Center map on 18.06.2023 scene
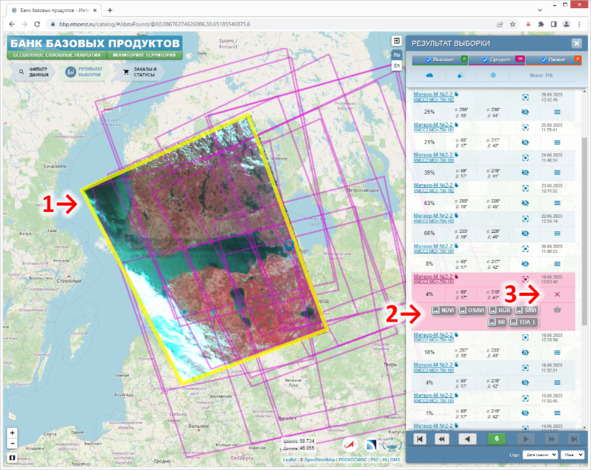Viewport: 591px width, 470px height. click(525, 338)
